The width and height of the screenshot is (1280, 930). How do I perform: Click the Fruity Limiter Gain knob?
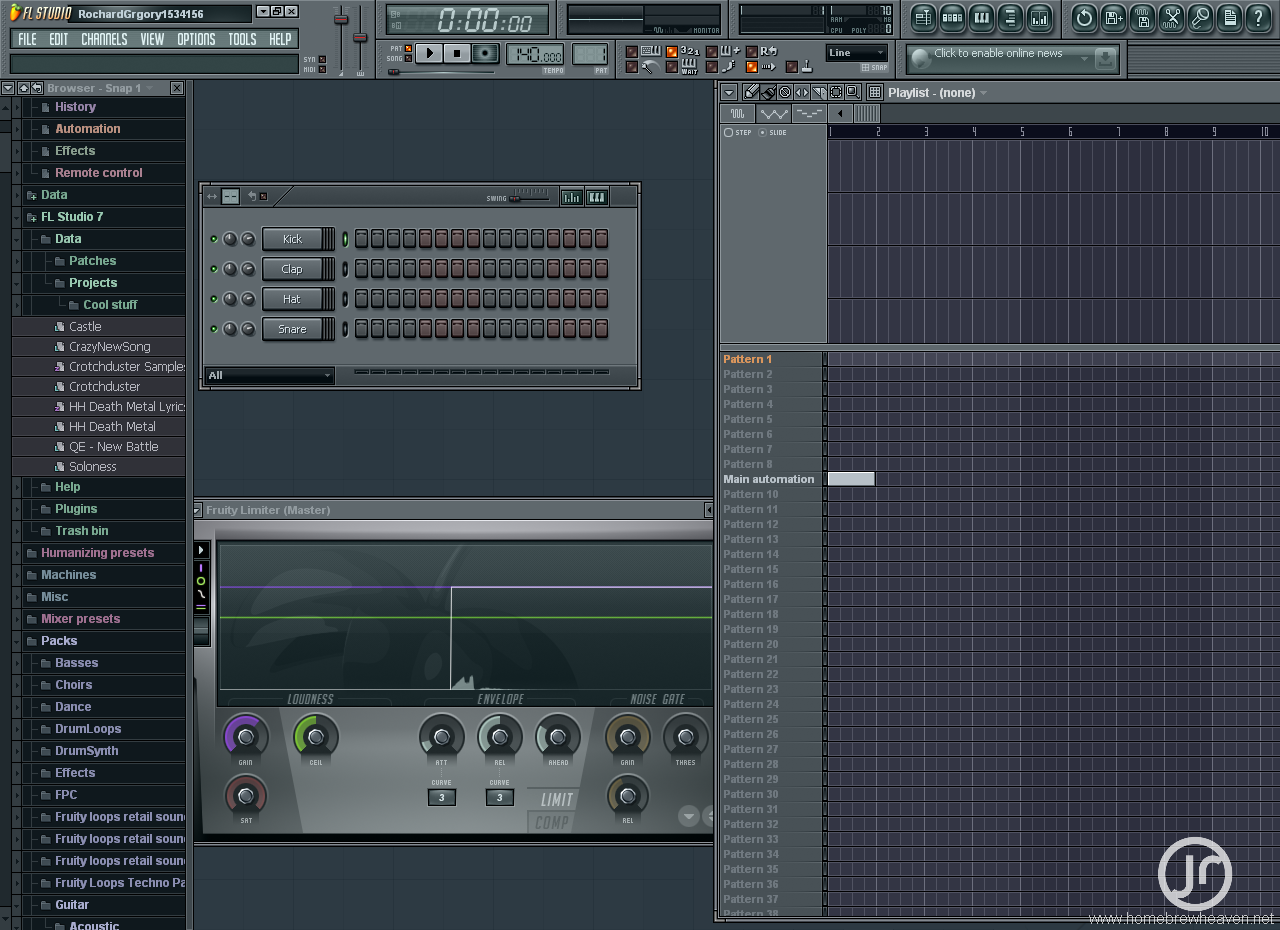tap(246, 739)
